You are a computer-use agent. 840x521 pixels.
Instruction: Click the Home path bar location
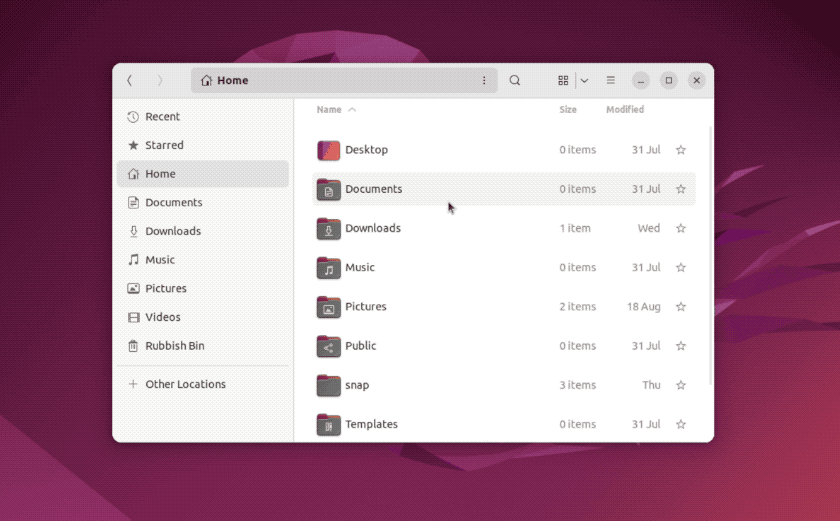click(x=225, y=80)
